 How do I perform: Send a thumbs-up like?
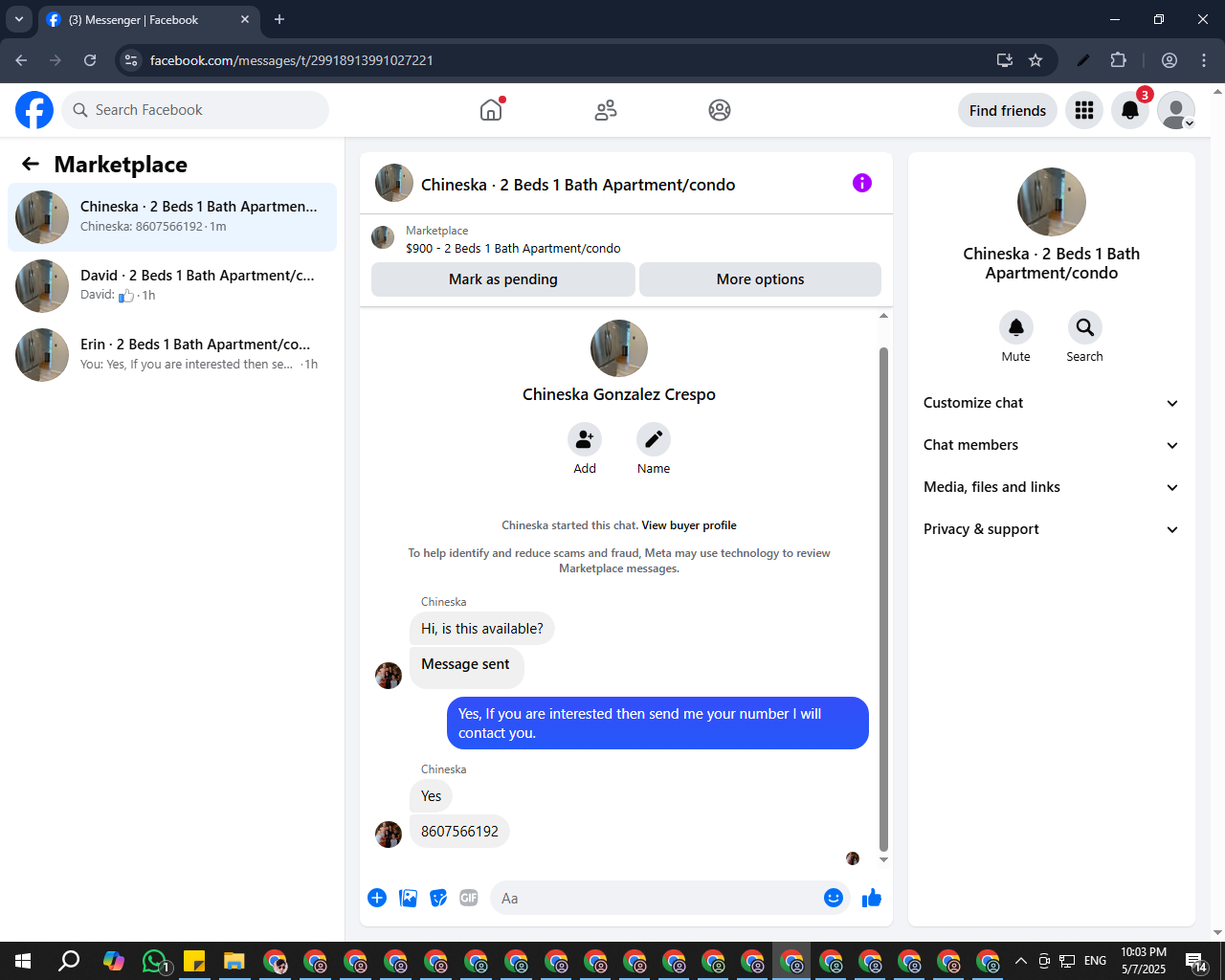click(872, 898)
